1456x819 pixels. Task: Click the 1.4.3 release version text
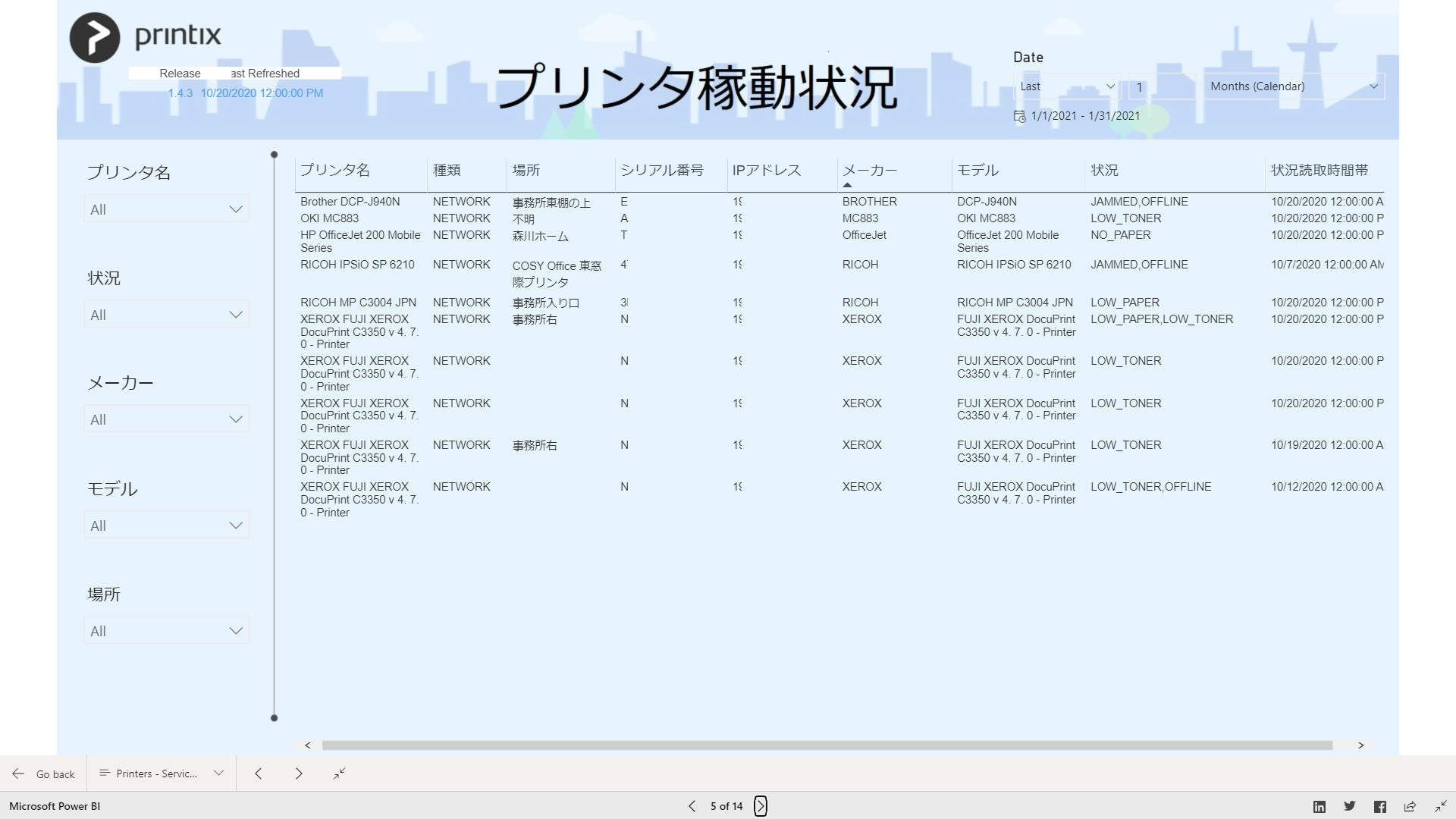(180, 93)
